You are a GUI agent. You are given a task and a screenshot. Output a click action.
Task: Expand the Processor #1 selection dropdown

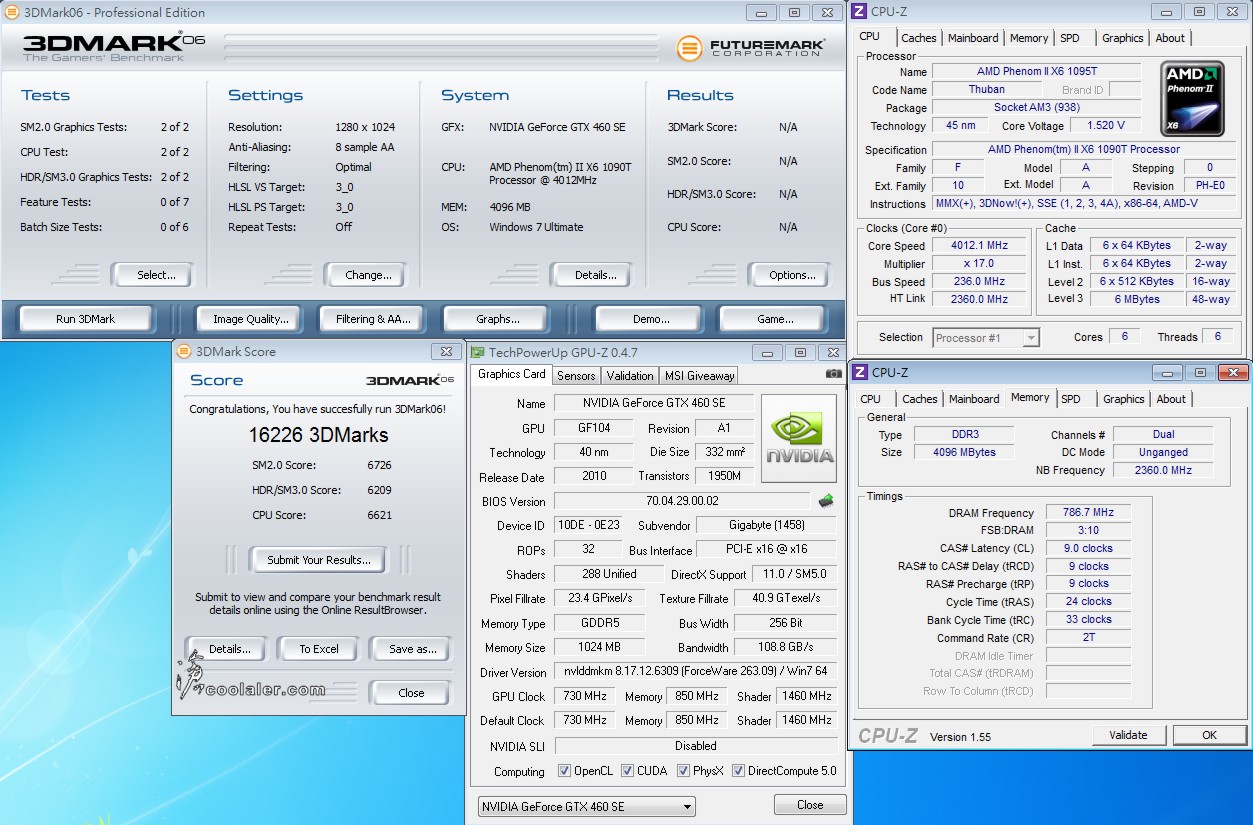tap(1031, 338)
